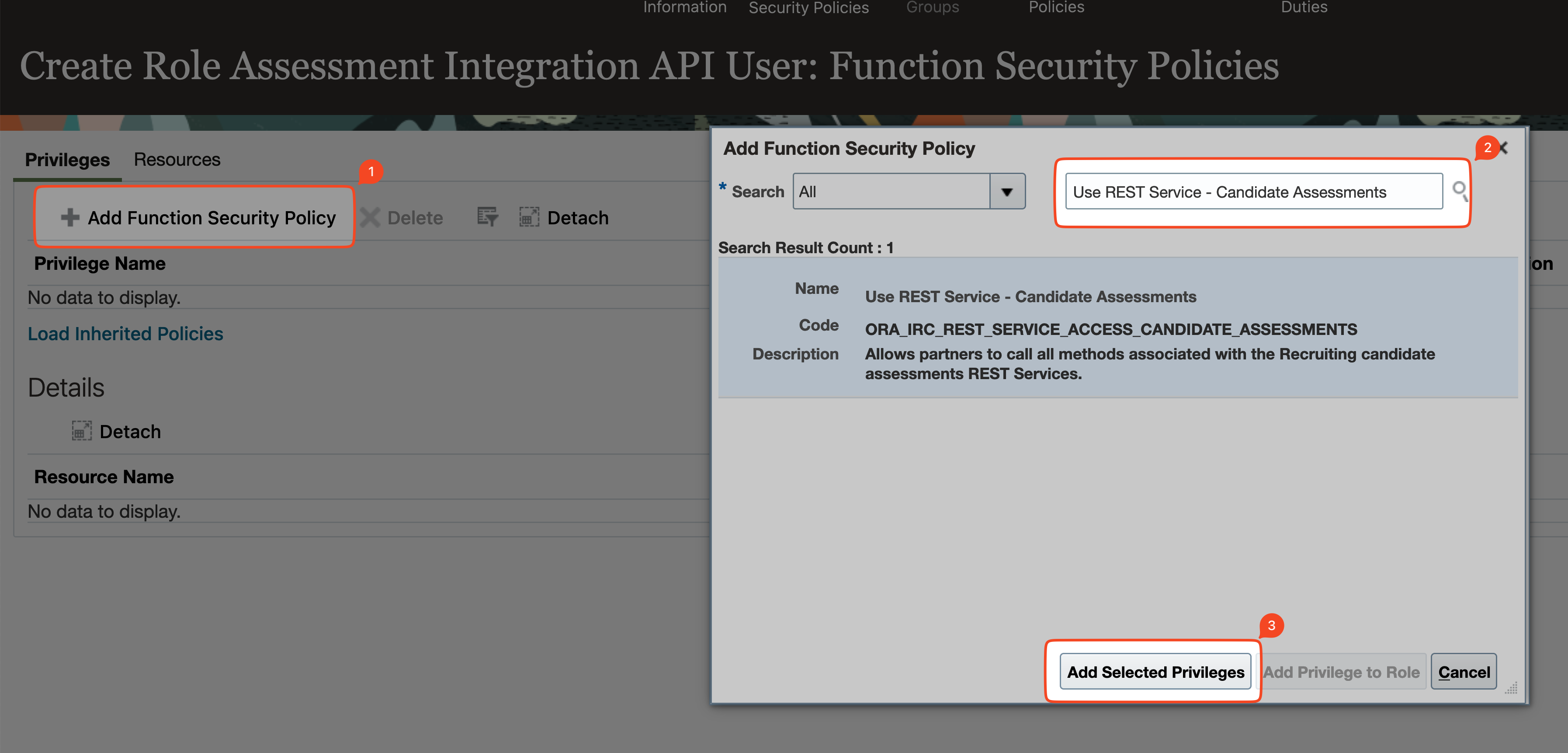
Task: Click the Delete X icon in toolbar
Action: pos(370,217)
